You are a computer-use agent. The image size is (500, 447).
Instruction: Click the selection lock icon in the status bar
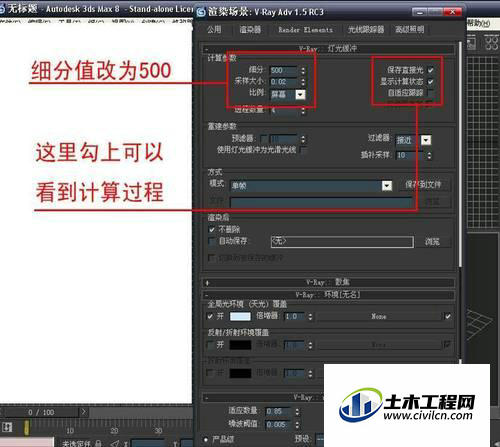[98, 443]
